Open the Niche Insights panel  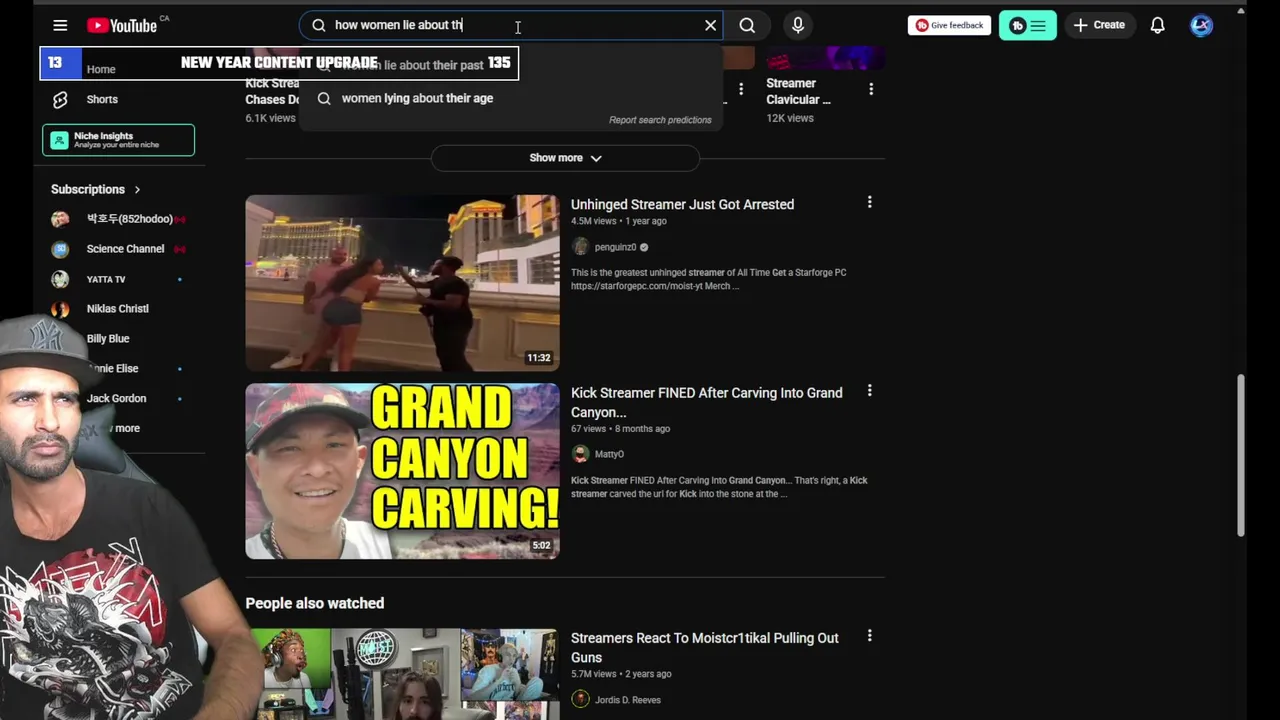tap(118, 140)
